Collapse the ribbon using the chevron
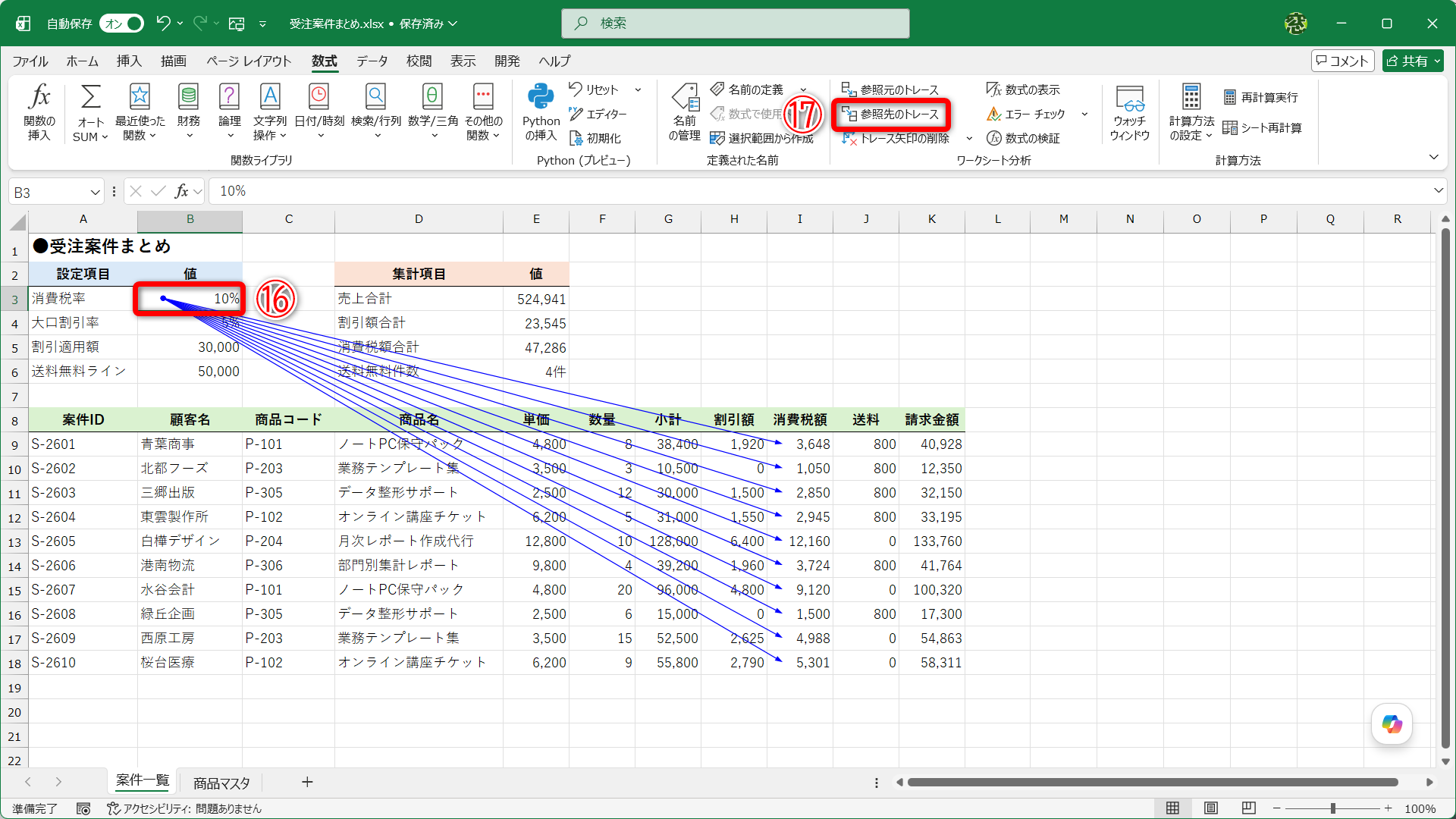1456x819 pixels. tap(1433, 157)
